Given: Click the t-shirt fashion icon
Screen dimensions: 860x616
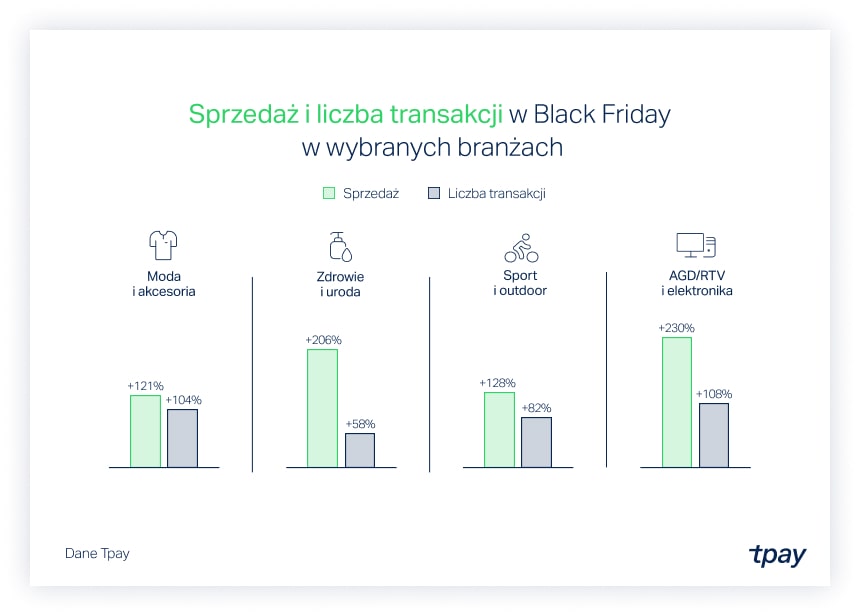Looking at the screenshot, I should tap(163, 244).
